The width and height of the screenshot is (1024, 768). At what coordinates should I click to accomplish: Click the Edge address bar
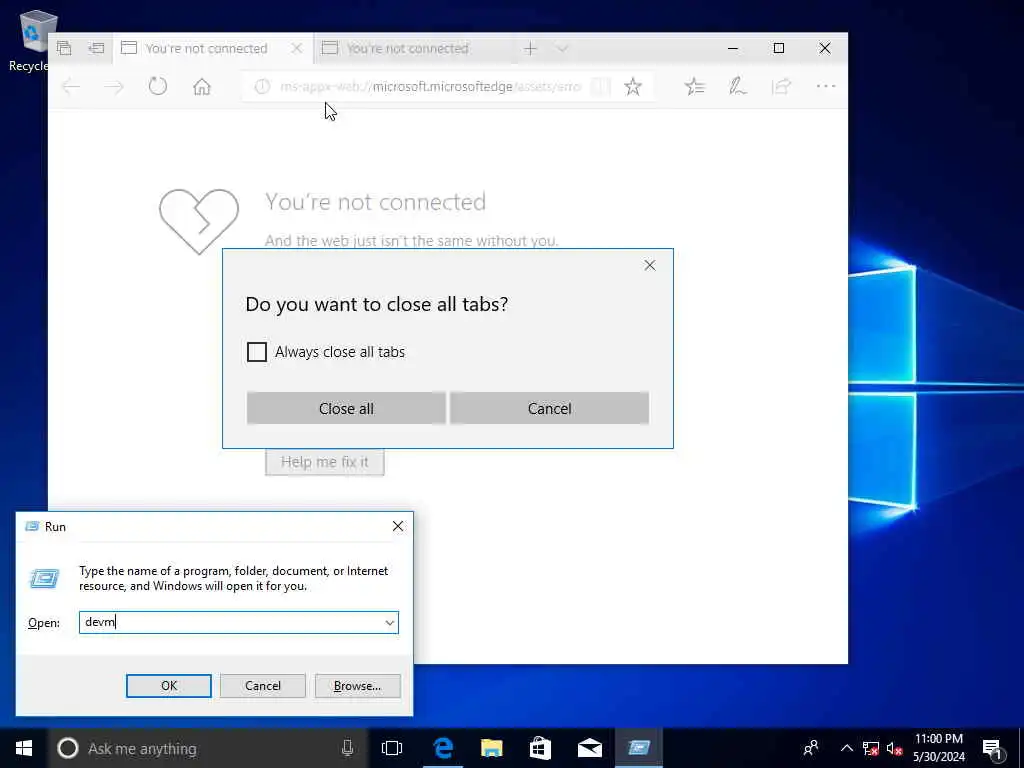(428, 86)
